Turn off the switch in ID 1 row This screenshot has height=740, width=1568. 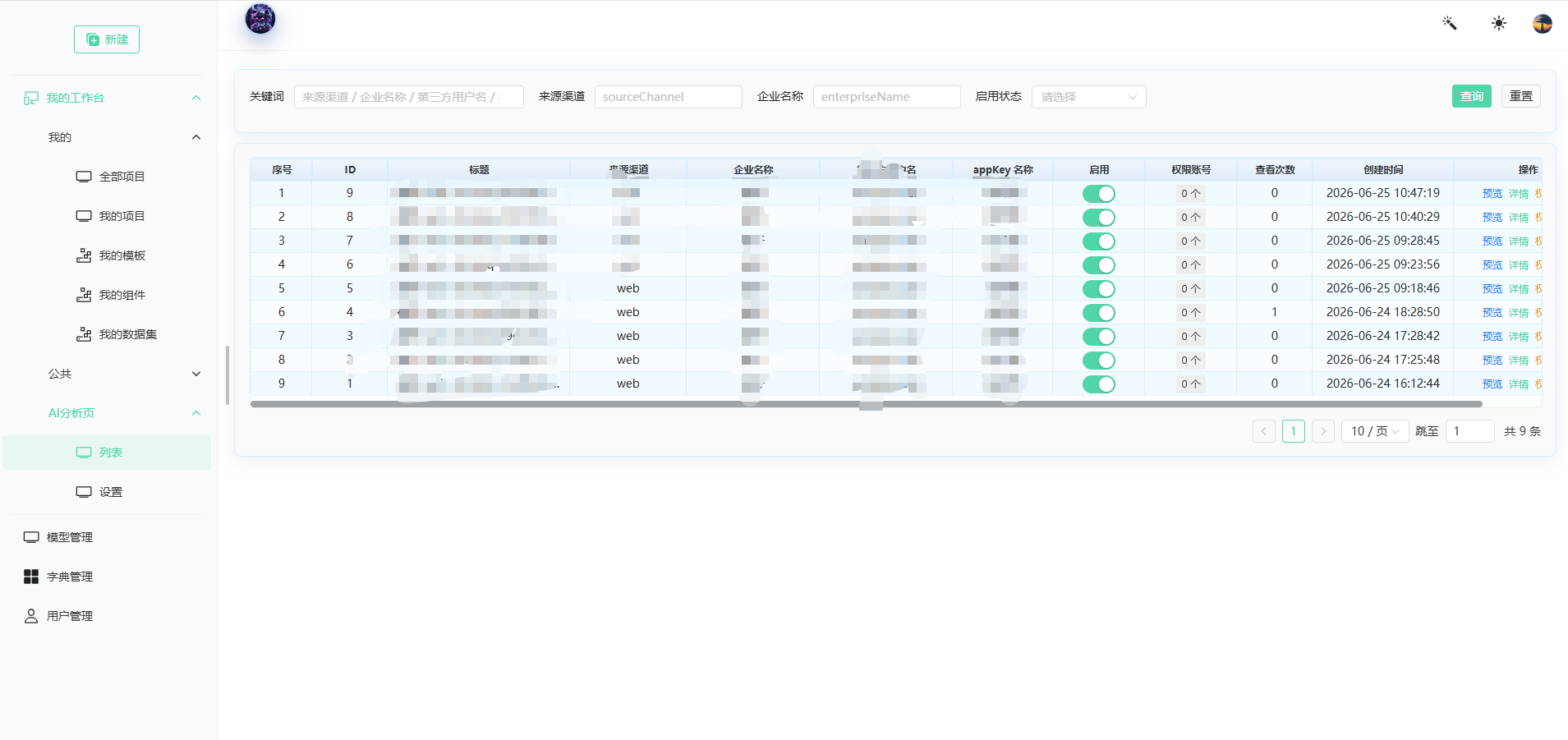pyautogui.click(x=1098, y=384)
